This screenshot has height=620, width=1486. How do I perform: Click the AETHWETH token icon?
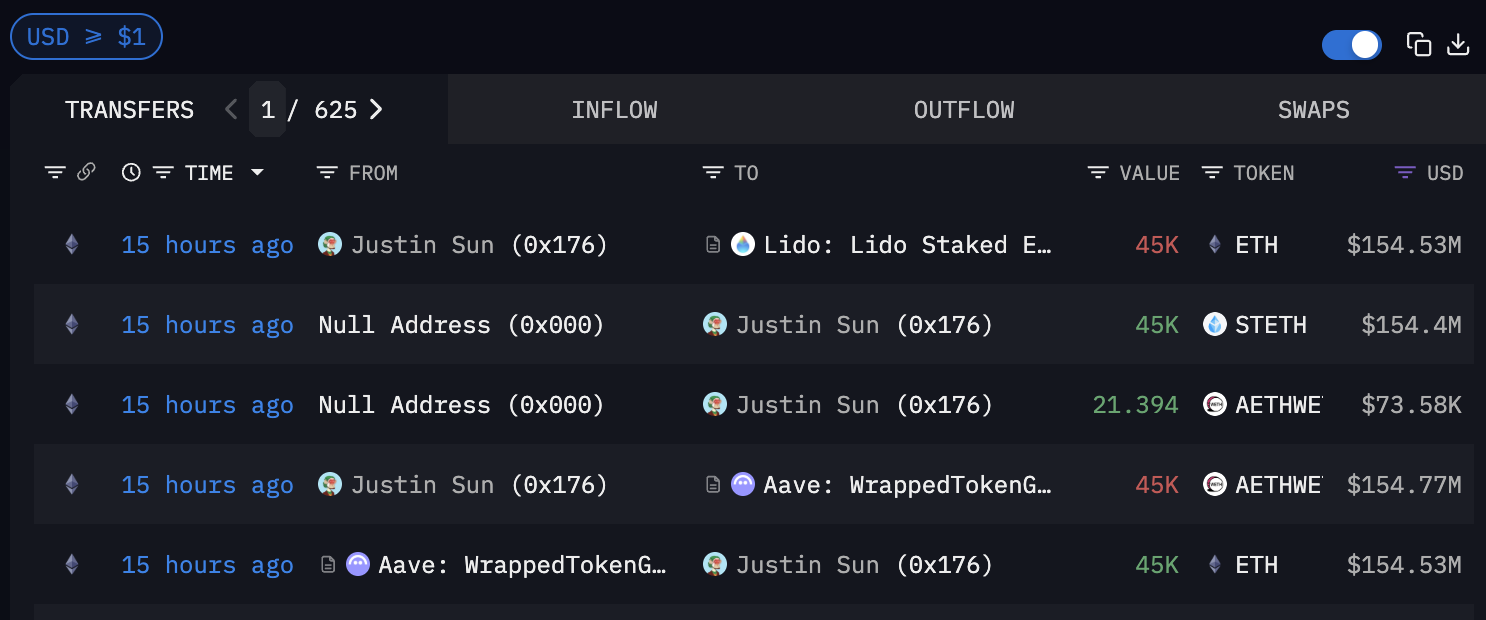pyautogui.click(x=1216, y=404)
